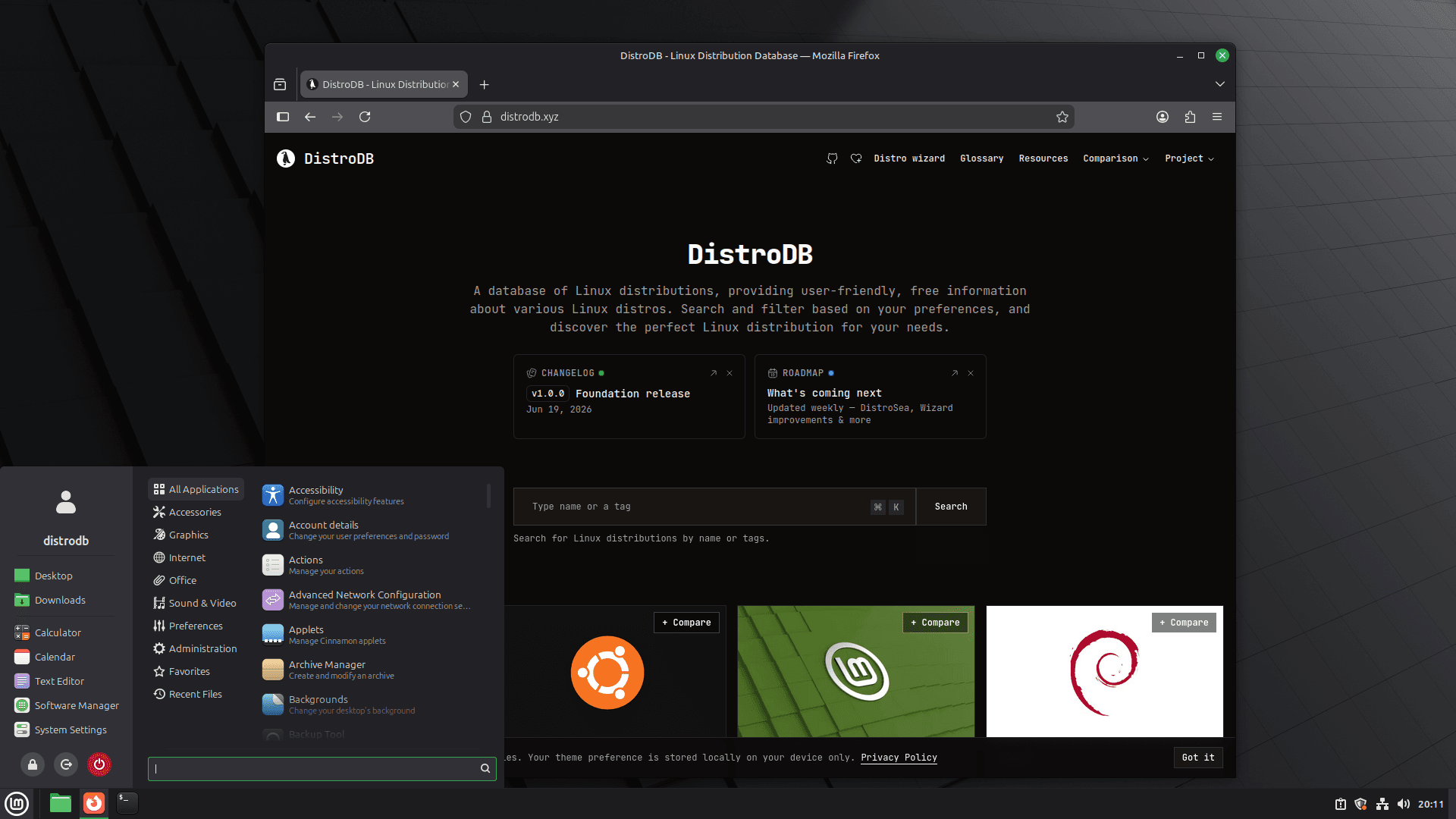
Task: Click tracking protection shield icon
Action: coord(466,117)
